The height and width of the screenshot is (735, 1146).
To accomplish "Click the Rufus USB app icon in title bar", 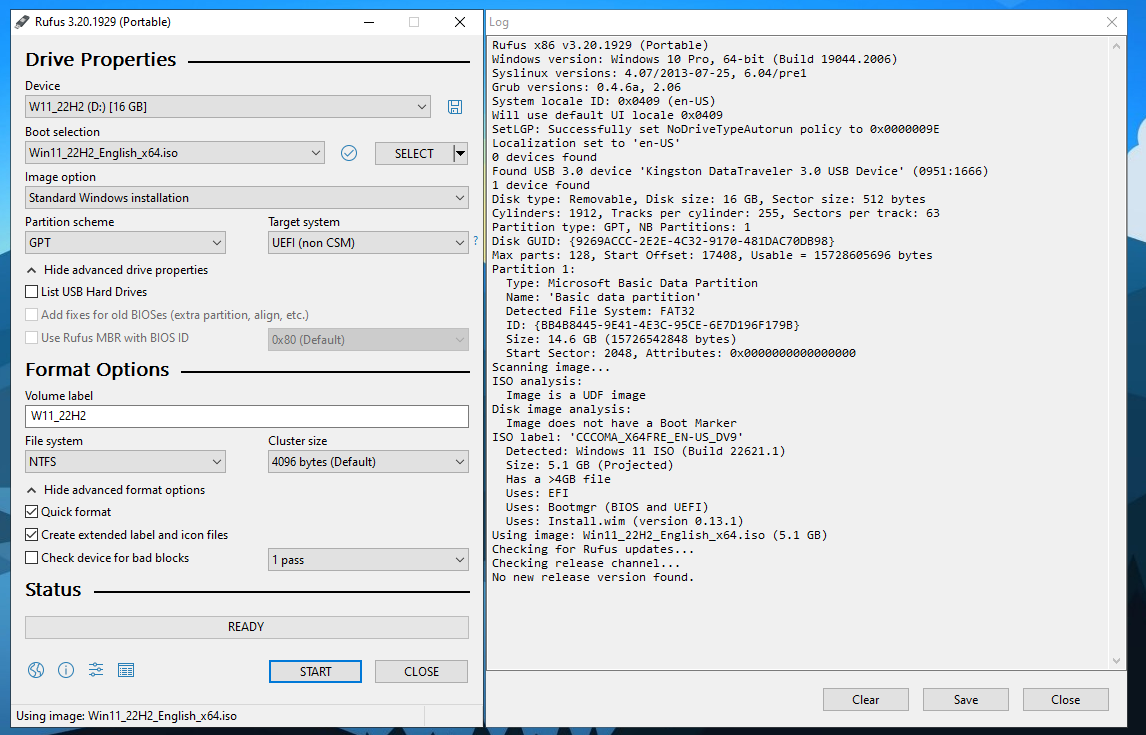I will [22, 22].
